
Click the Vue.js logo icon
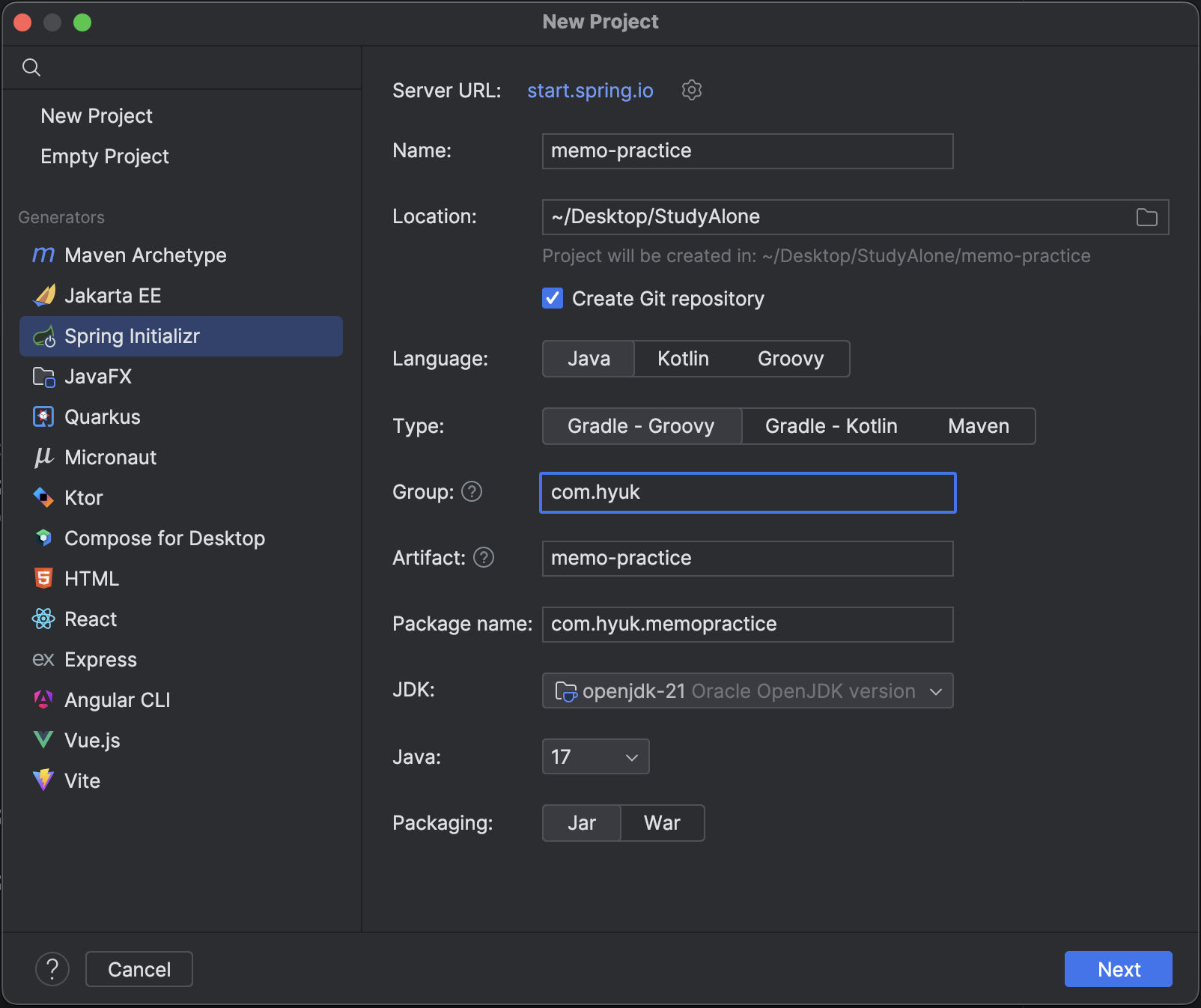click(x=43, y=740)
